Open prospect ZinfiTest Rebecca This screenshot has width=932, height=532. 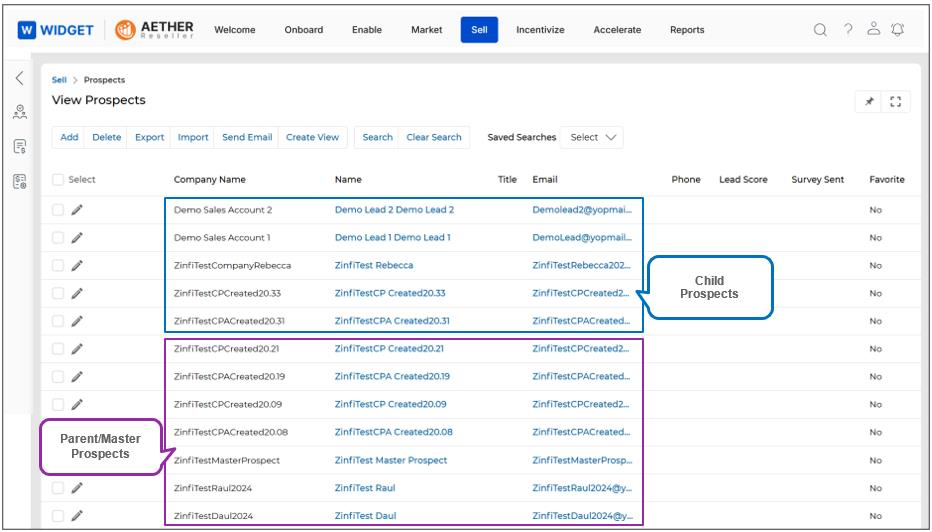tap(374, 265)
